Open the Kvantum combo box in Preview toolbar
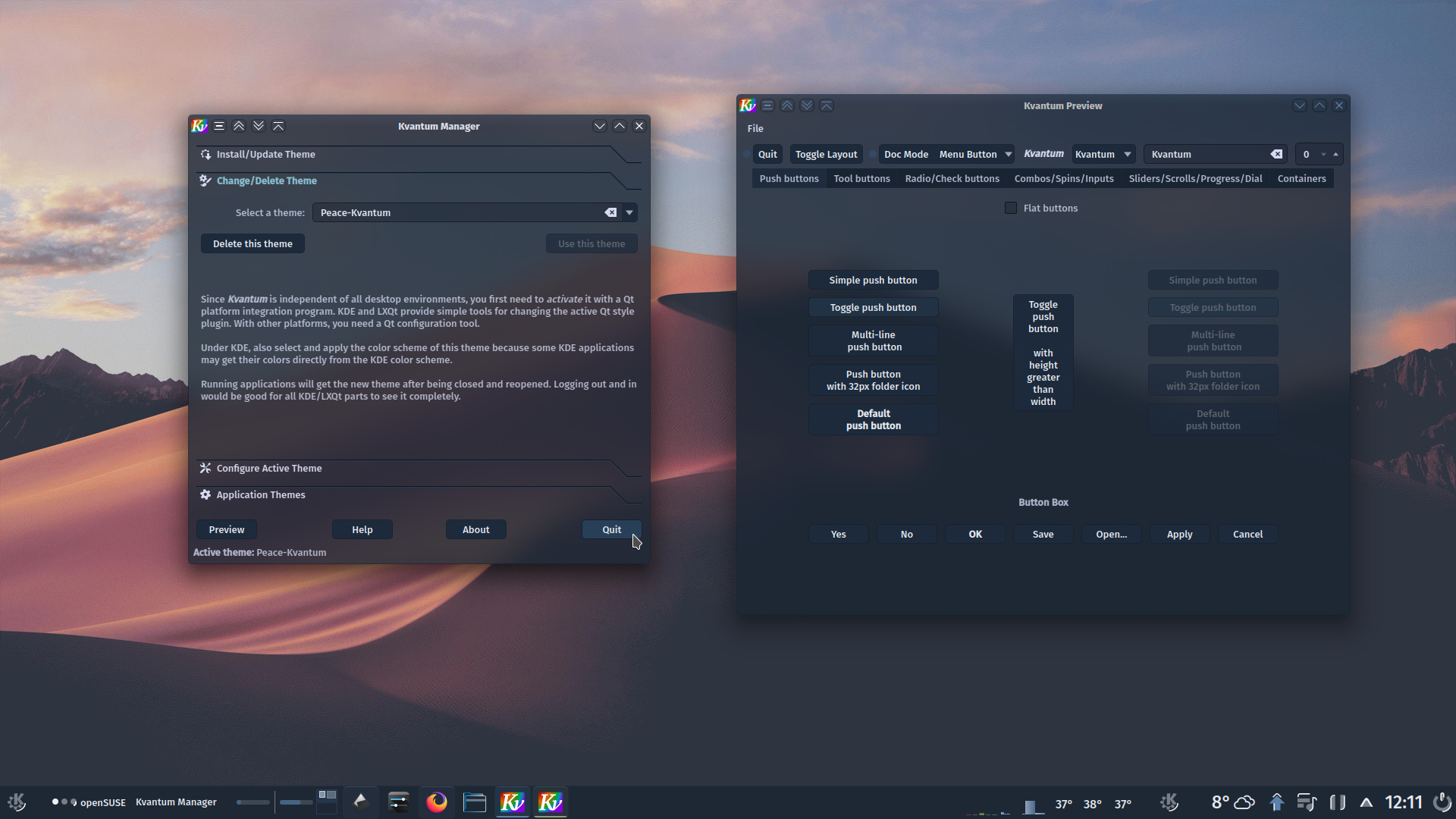 1103,154
